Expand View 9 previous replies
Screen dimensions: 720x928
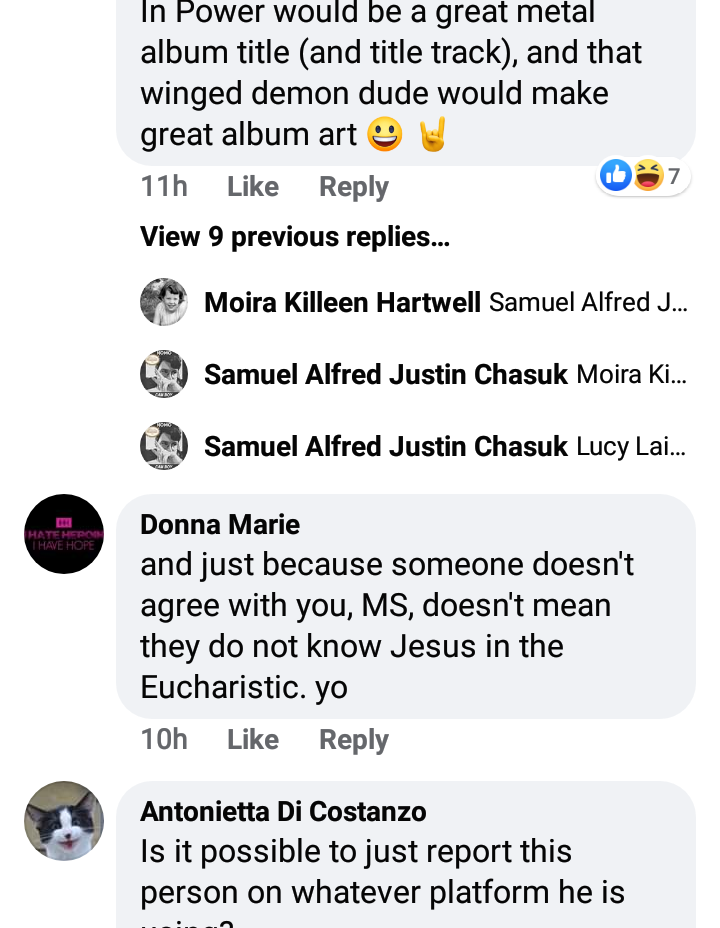click(x=295, y=237)
